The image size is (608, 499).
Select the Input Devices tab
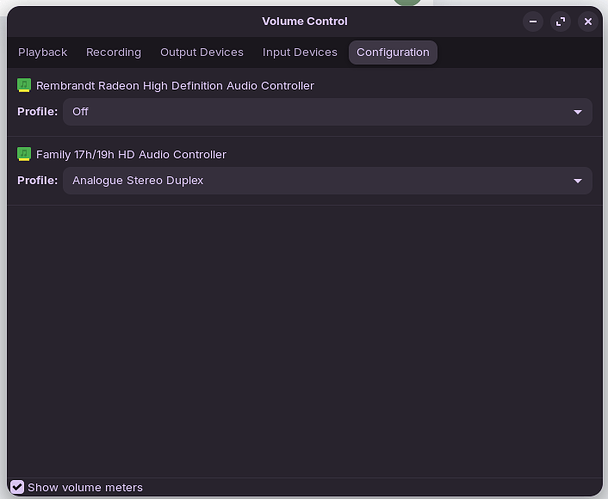coord(300,52)
